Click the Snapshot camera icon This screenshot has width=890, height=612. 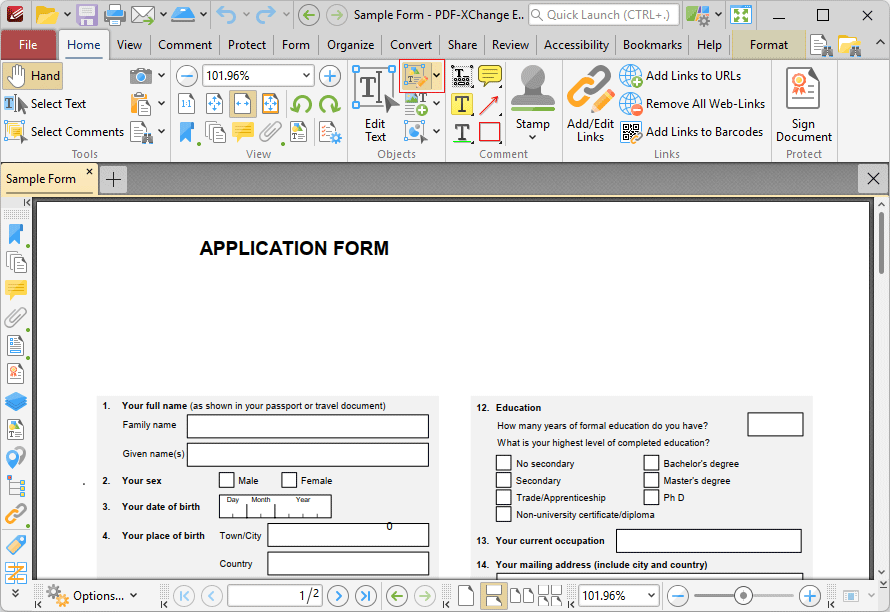pyautogui.click(x=140, y=76)
